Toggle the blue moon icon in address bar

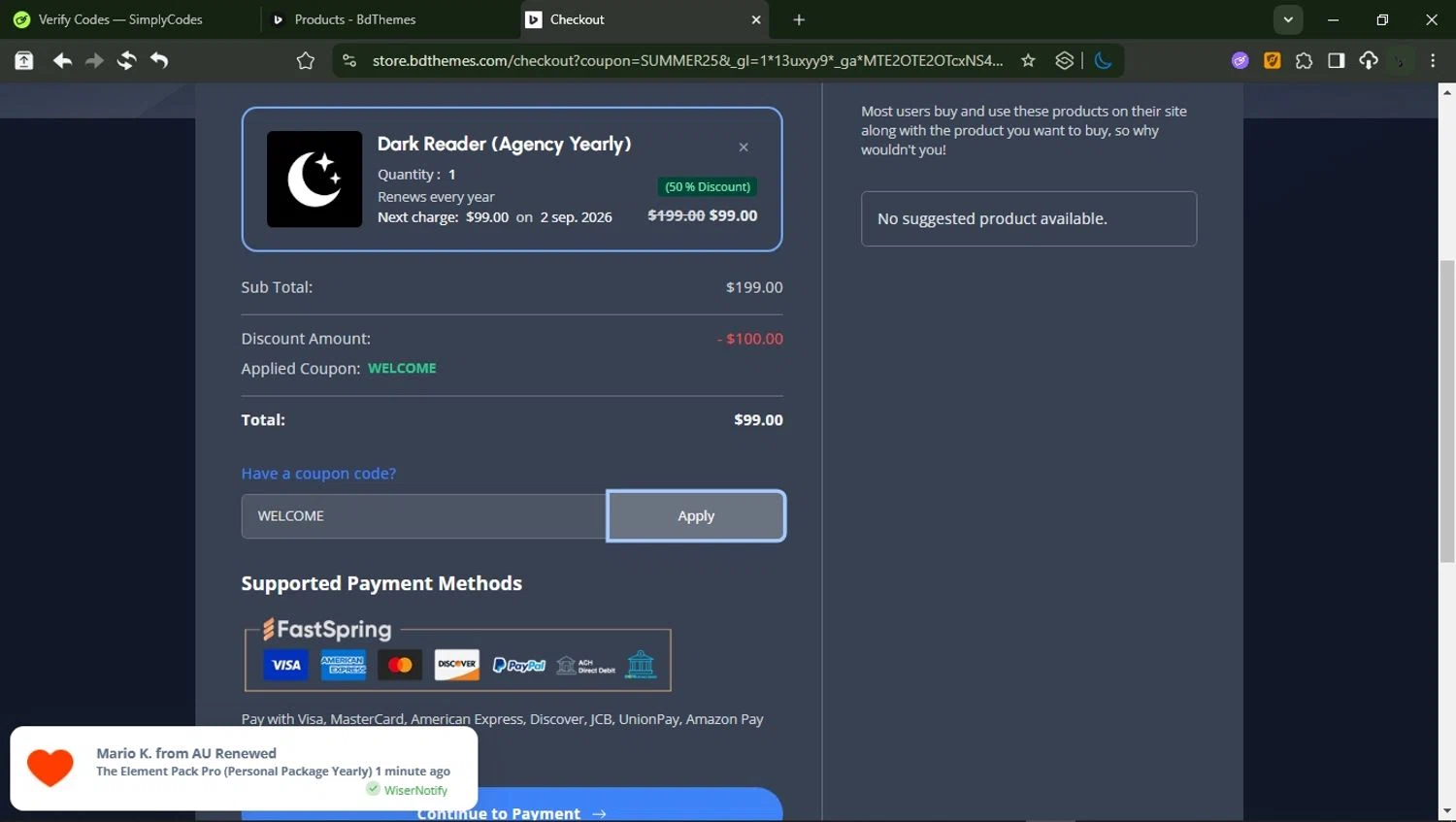coord(1103,61)
